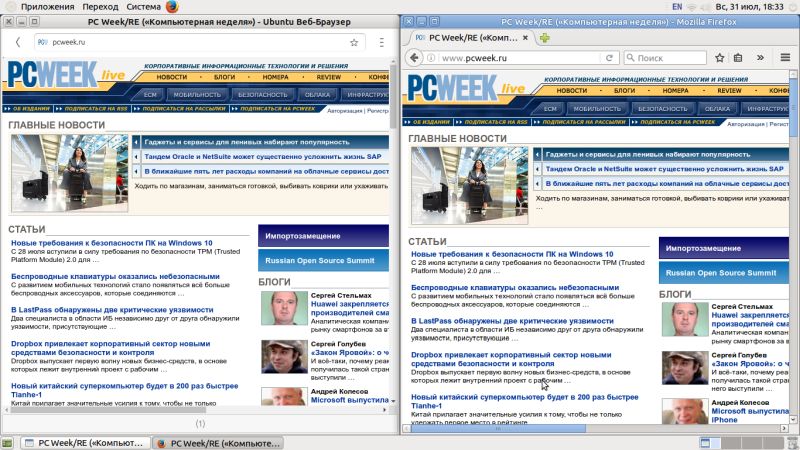
Task: Open Приложения menu
Action: pos(47,7)
